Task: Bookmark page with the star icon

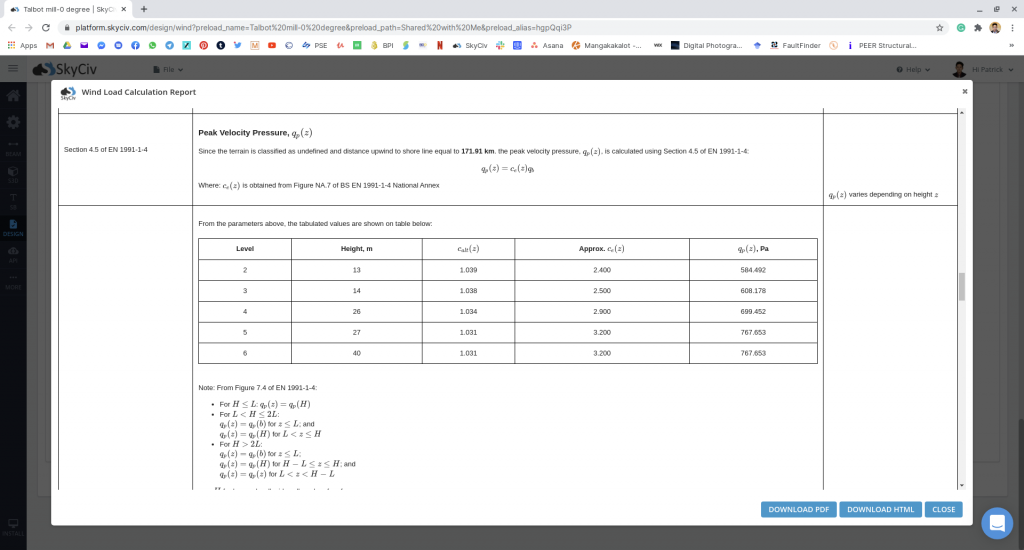Action: 939,28
